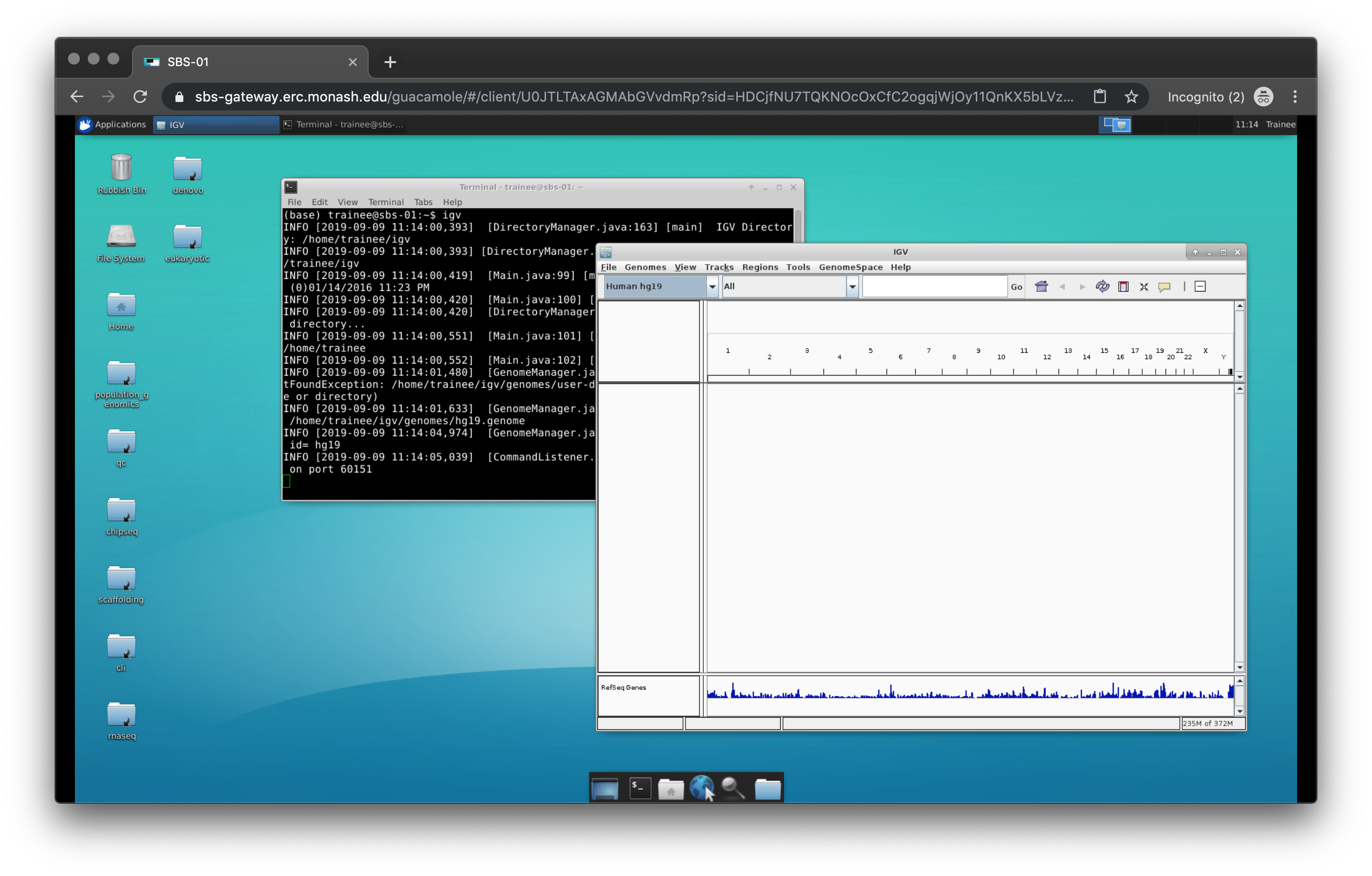1372x876 pixels.
Task: Click the IGV resize tracks to fit icon
Action: (1143, 286)
